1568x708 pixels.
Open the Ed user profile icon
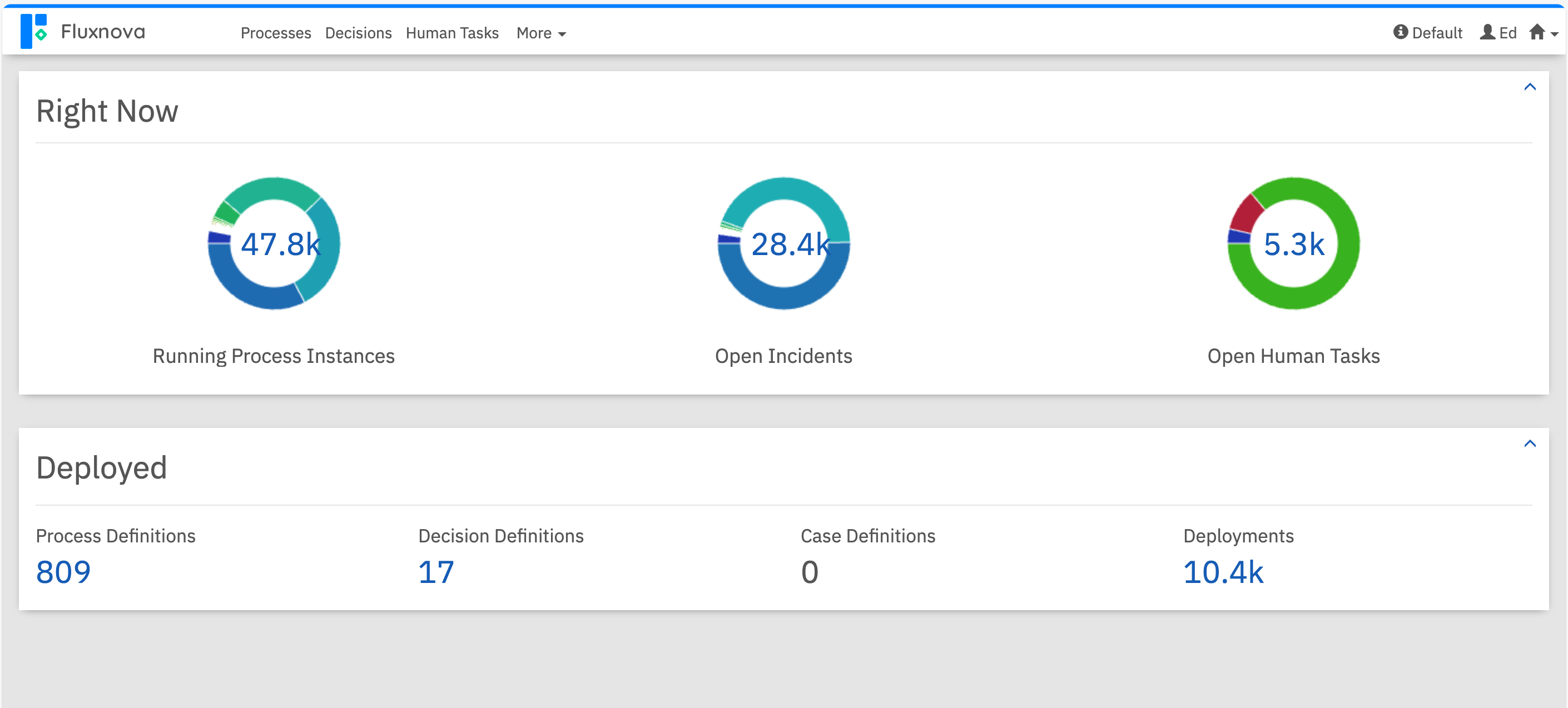pyautogui.click(x=1487, y=32)
